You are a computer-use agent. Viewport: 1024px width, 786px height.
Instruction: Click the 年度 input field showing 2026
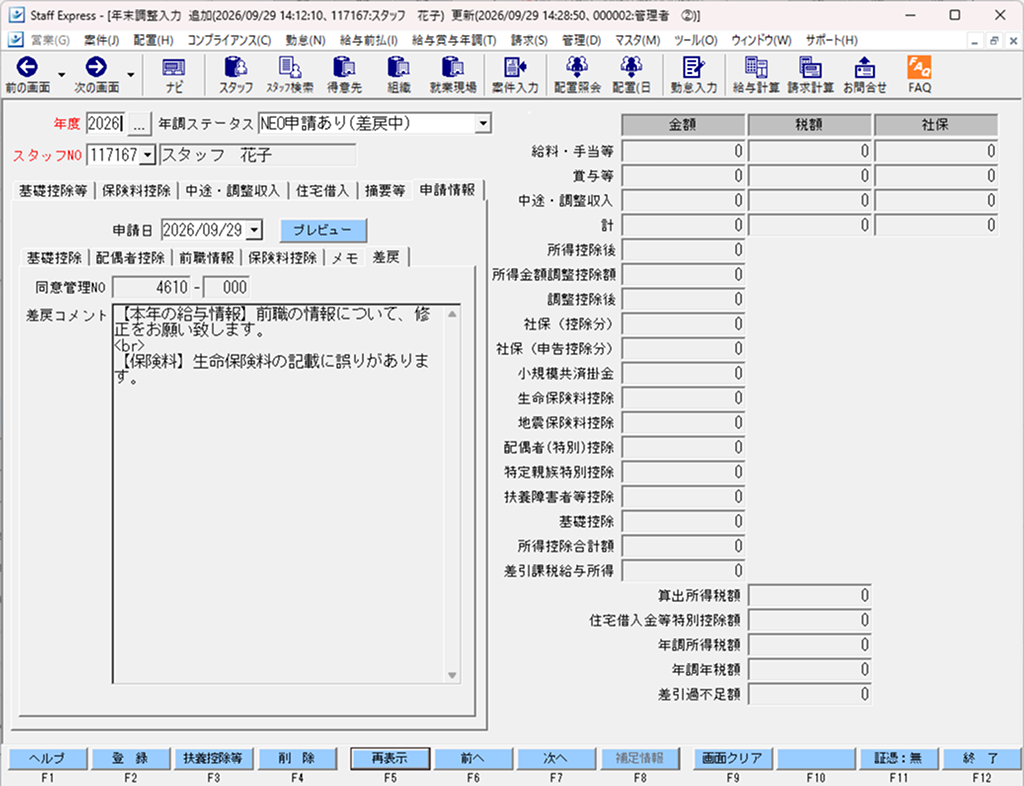click(x=106, y=123)
